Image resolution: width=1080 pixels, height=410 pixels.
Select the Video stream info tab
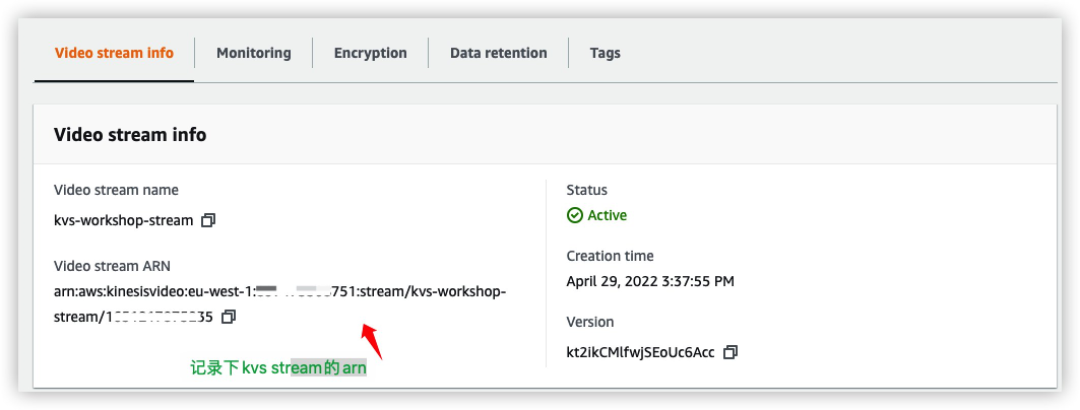click(x=114, y=53)
